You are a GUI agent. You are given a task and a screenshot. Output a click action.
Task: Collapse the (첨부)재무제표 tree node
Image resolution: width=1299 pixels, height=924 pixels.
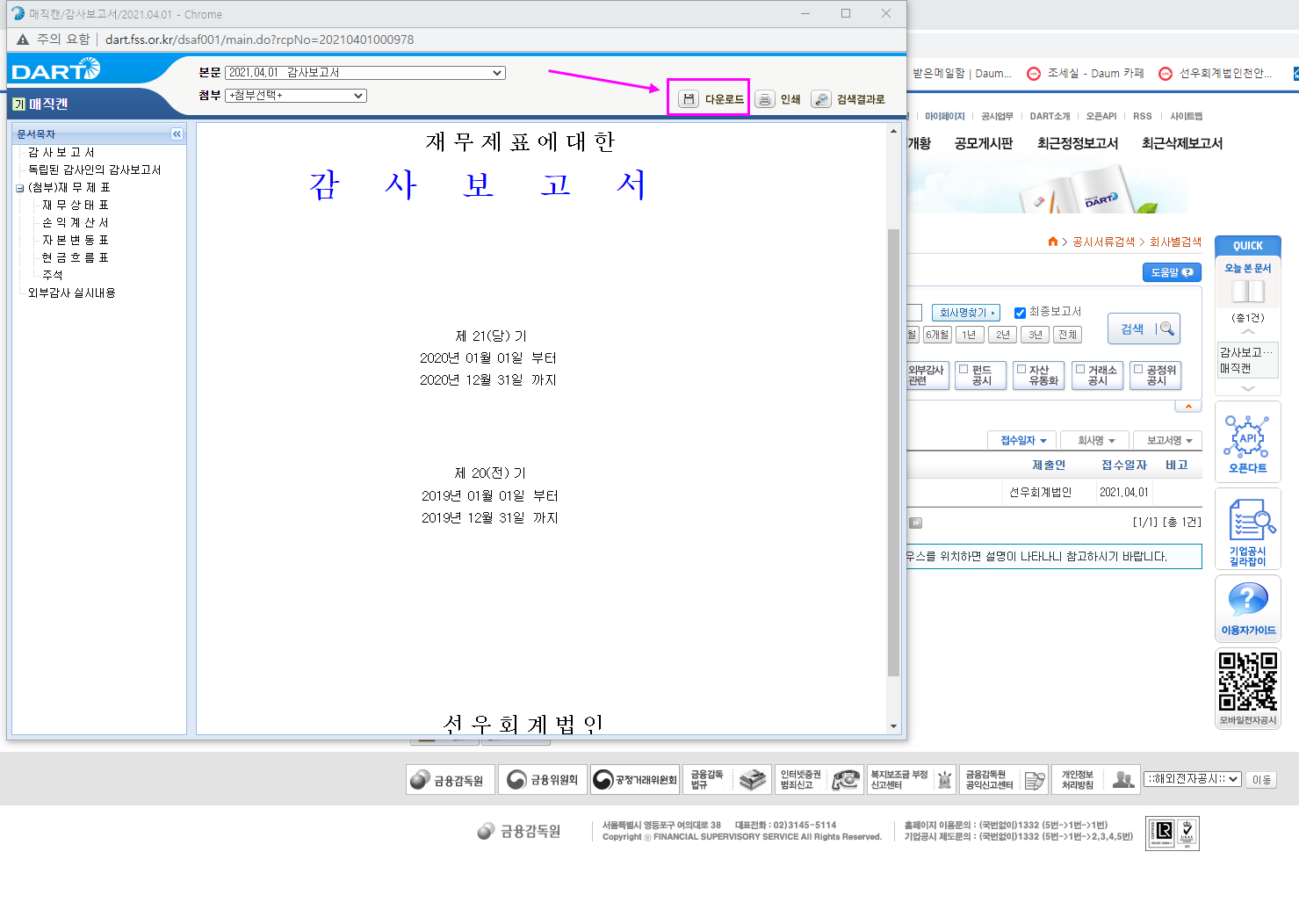click(x=20, y=188)
